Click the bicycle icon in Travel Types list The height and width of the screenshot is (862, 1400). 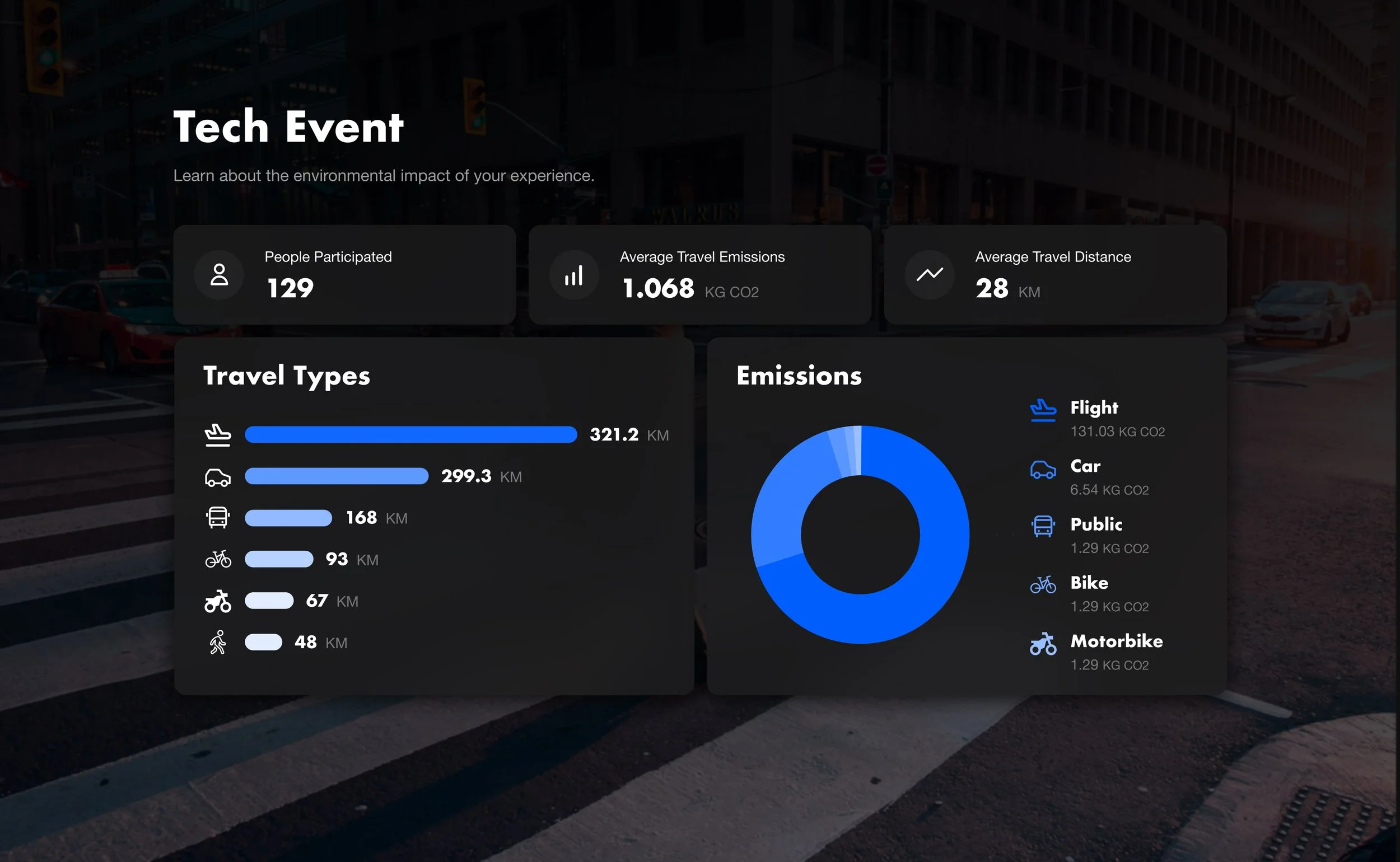click(218, 559)
